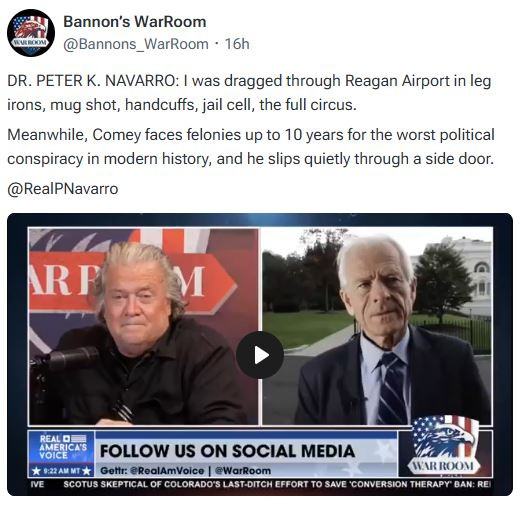Play the embedded War Room video

[260, 355]
